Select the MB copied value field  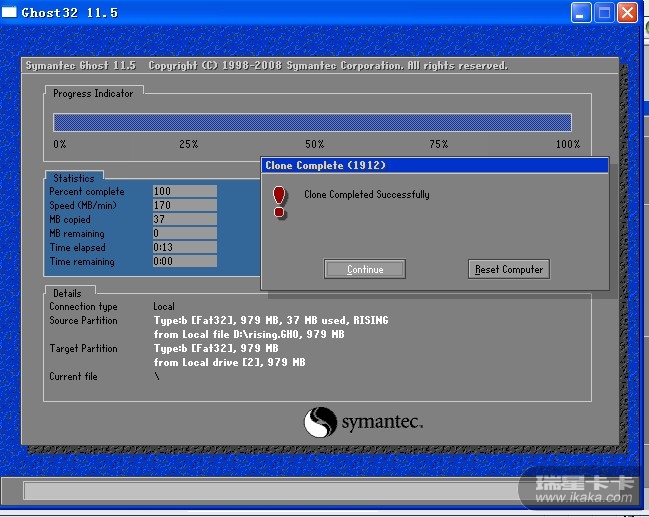click(x=184, y=219)
